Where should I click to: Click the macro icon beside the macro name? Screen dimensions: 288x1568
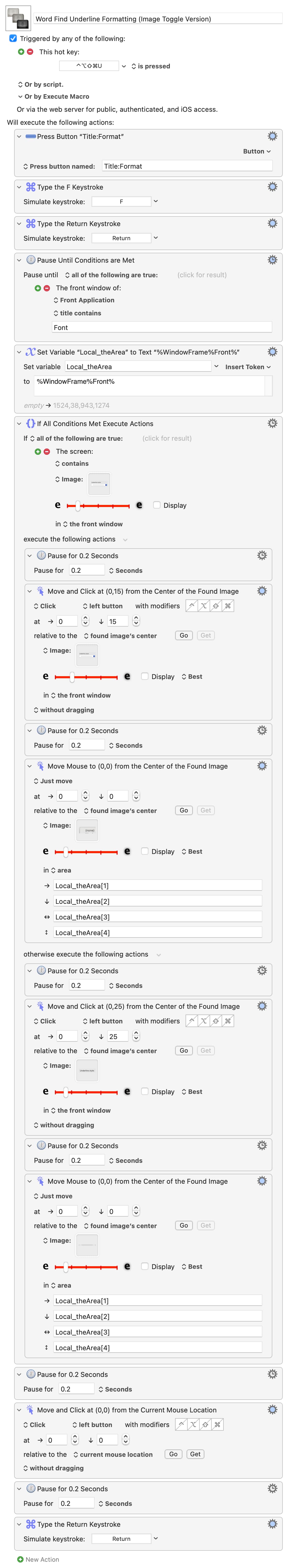[18, 18]
